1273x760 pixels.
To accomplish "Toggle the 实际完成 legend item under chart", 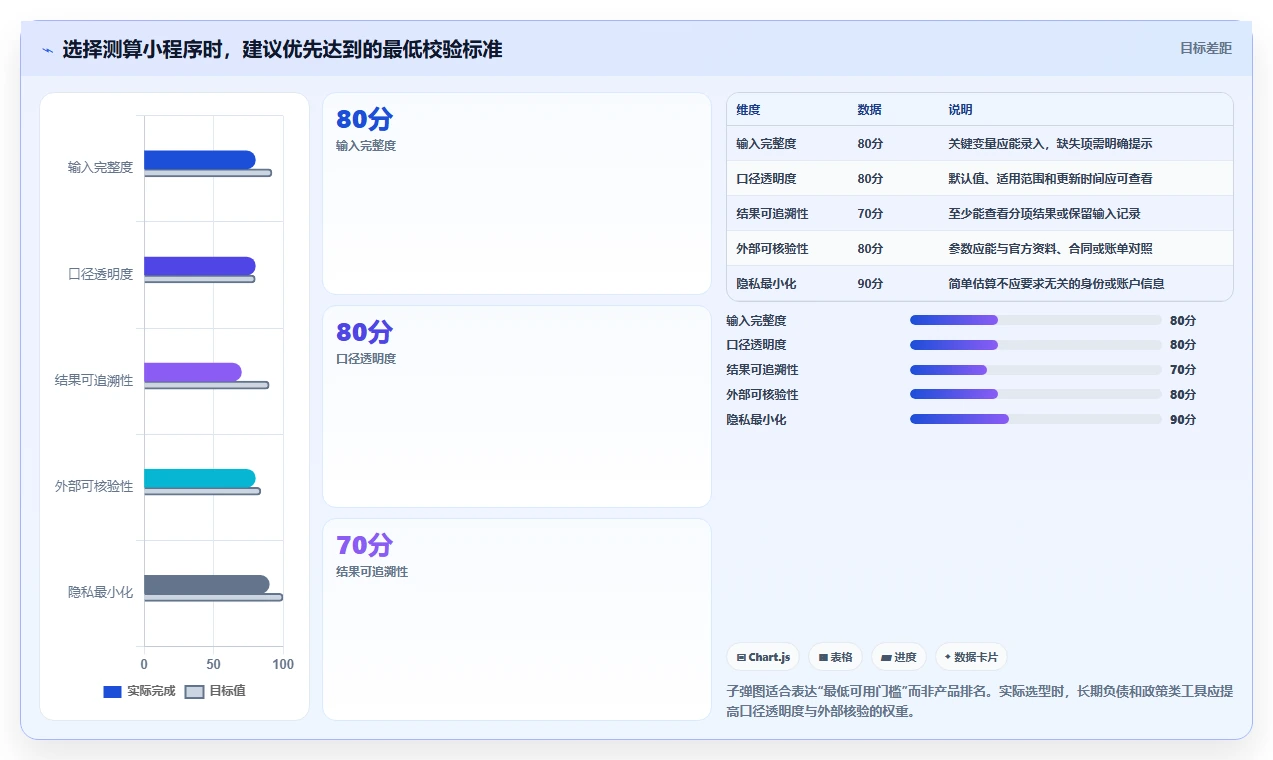I will (x=139, y=691).
